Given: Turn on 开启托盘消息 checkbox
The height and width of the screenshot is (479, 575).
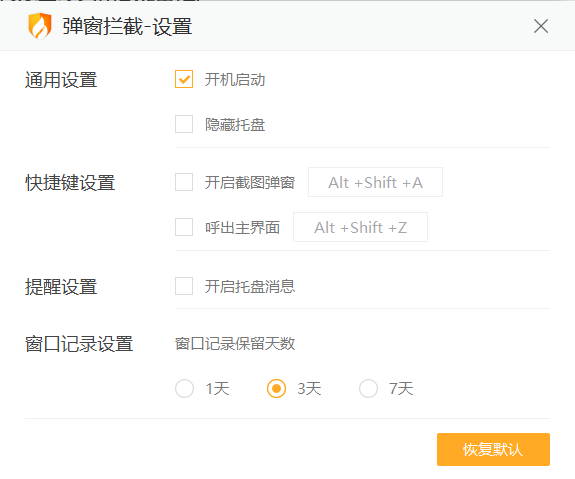Looking at the screenshot, I should pos(184,286).
